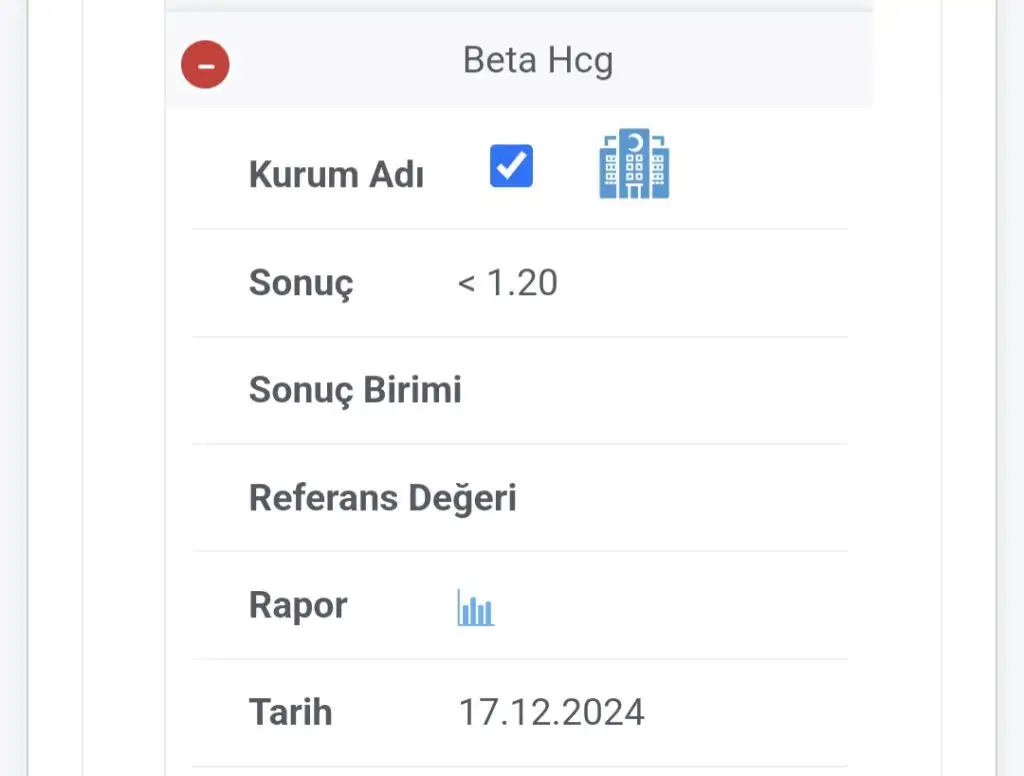This screenshot has height=776, width=1024.
Task: Click the Sonuç label
Action: (x=301, y=284)
